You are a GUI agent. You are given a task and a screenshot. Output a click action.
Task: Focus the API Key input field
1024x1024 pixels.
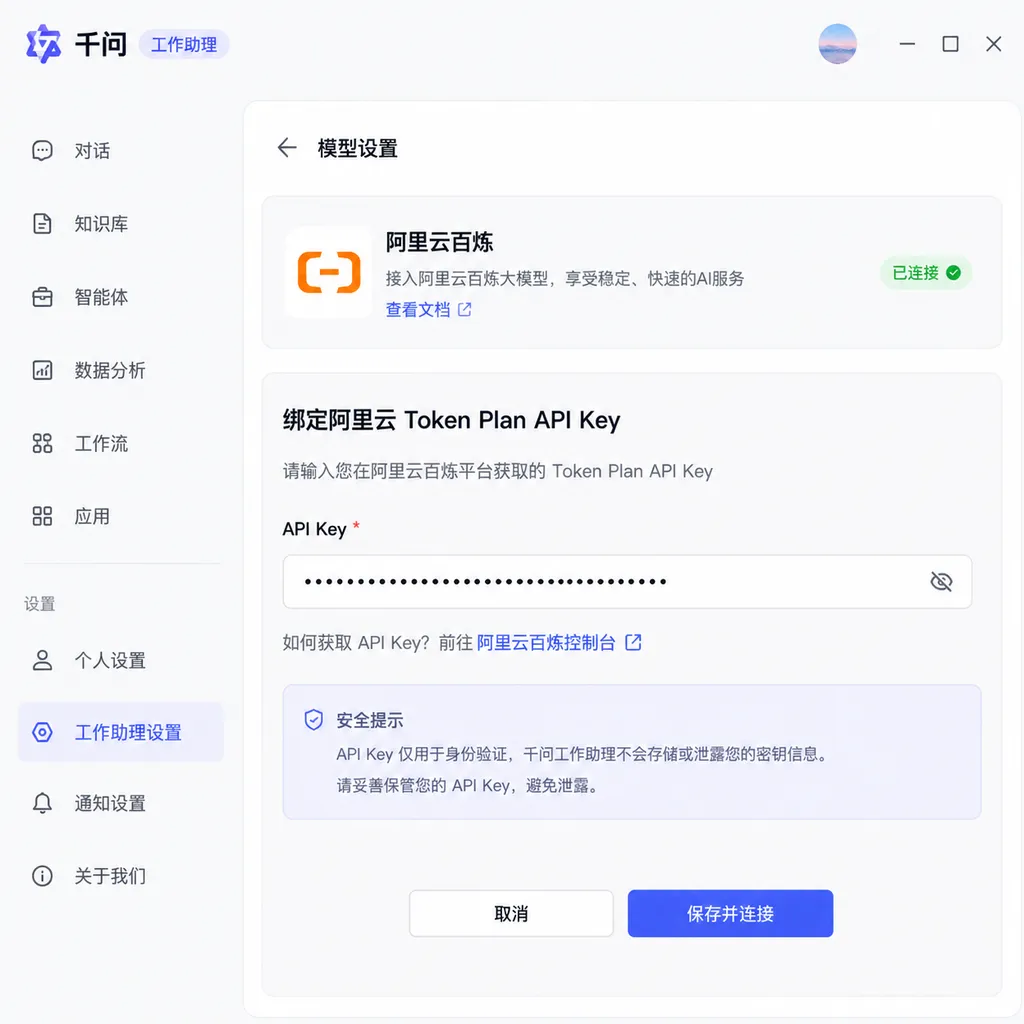point(627,581)
